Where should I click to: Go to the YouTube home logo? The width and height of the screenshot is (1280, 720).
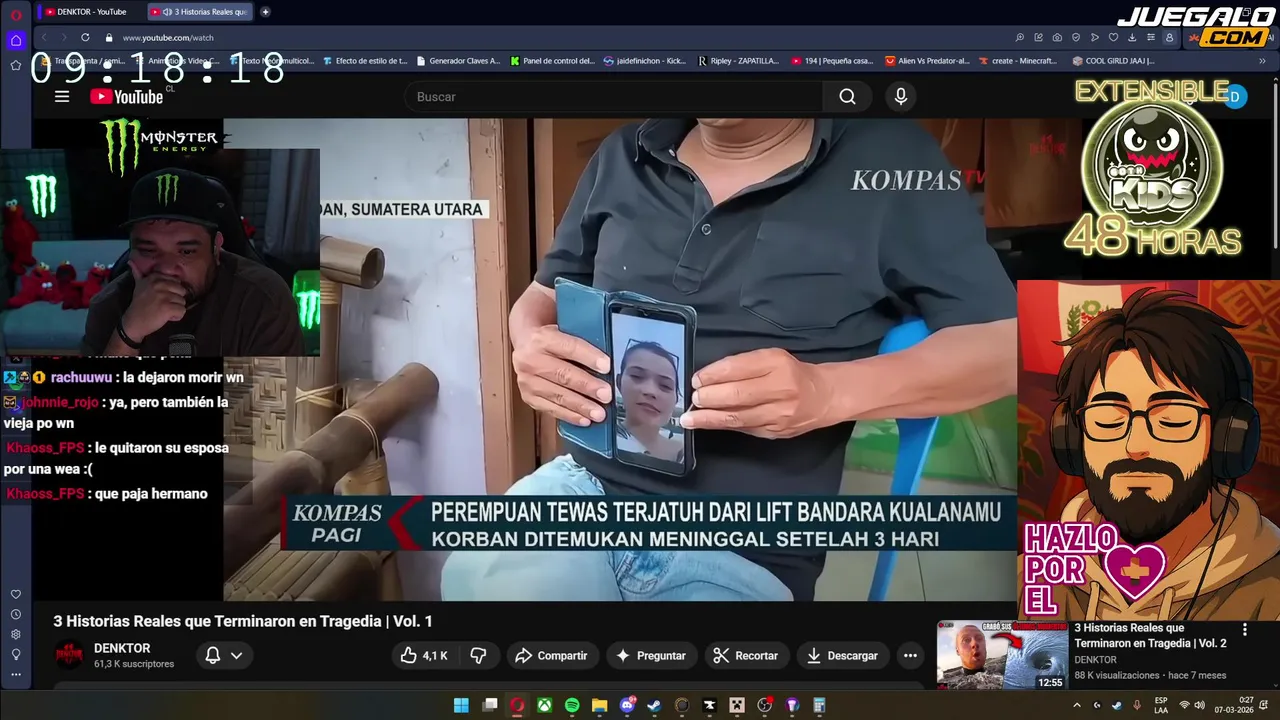tap(126, 96)
